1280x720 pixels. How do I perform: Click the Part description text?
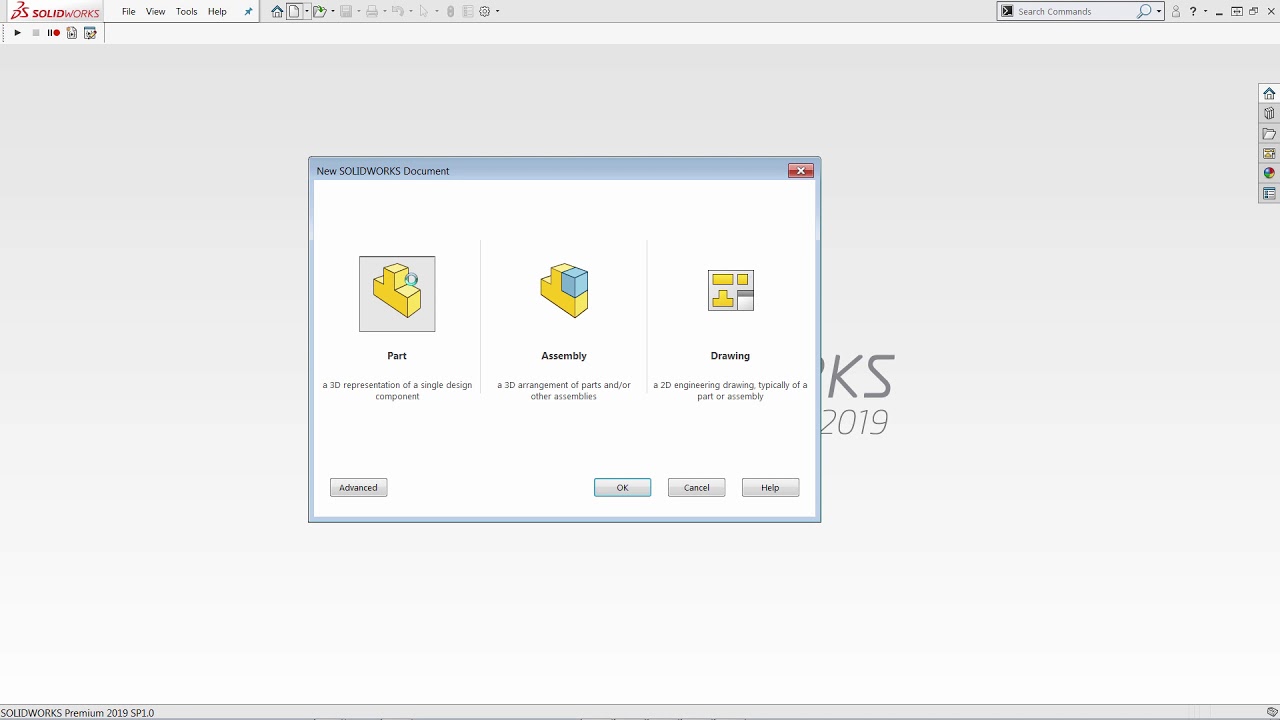tap(397, 390)
